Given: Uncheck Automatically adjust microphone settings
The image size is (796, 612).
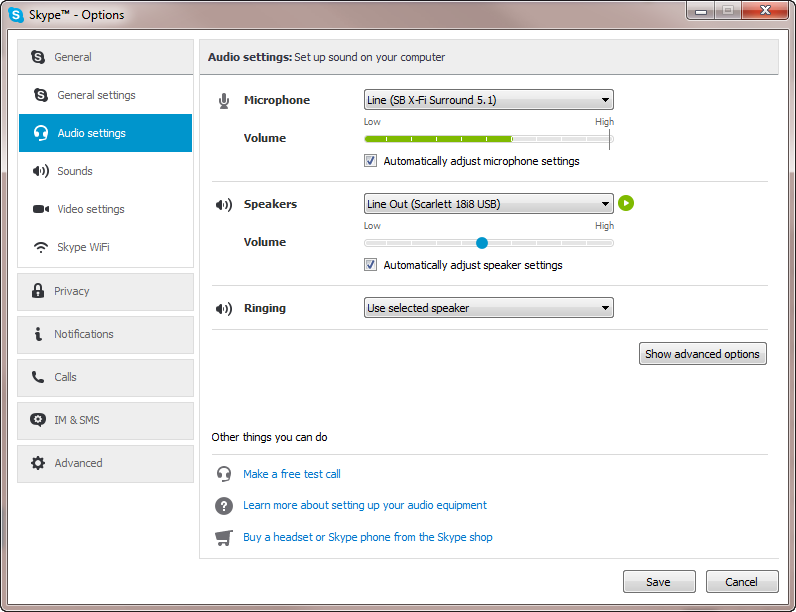Looking at the screenshot, I should 371,161.
